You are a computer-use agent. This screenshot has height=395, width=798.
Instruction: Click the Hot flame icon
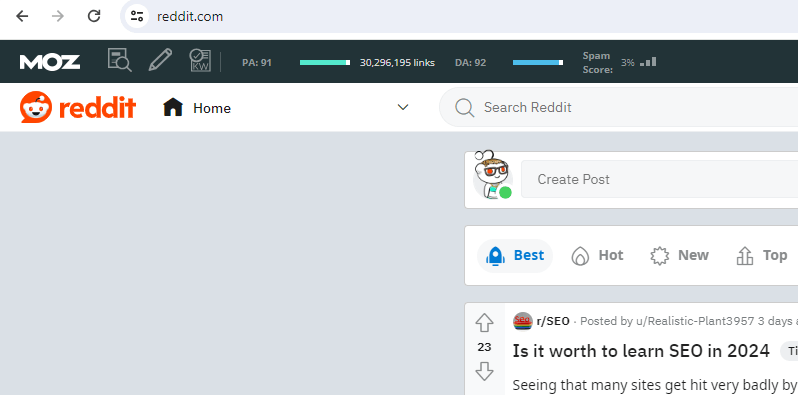[x=580, y=256]
